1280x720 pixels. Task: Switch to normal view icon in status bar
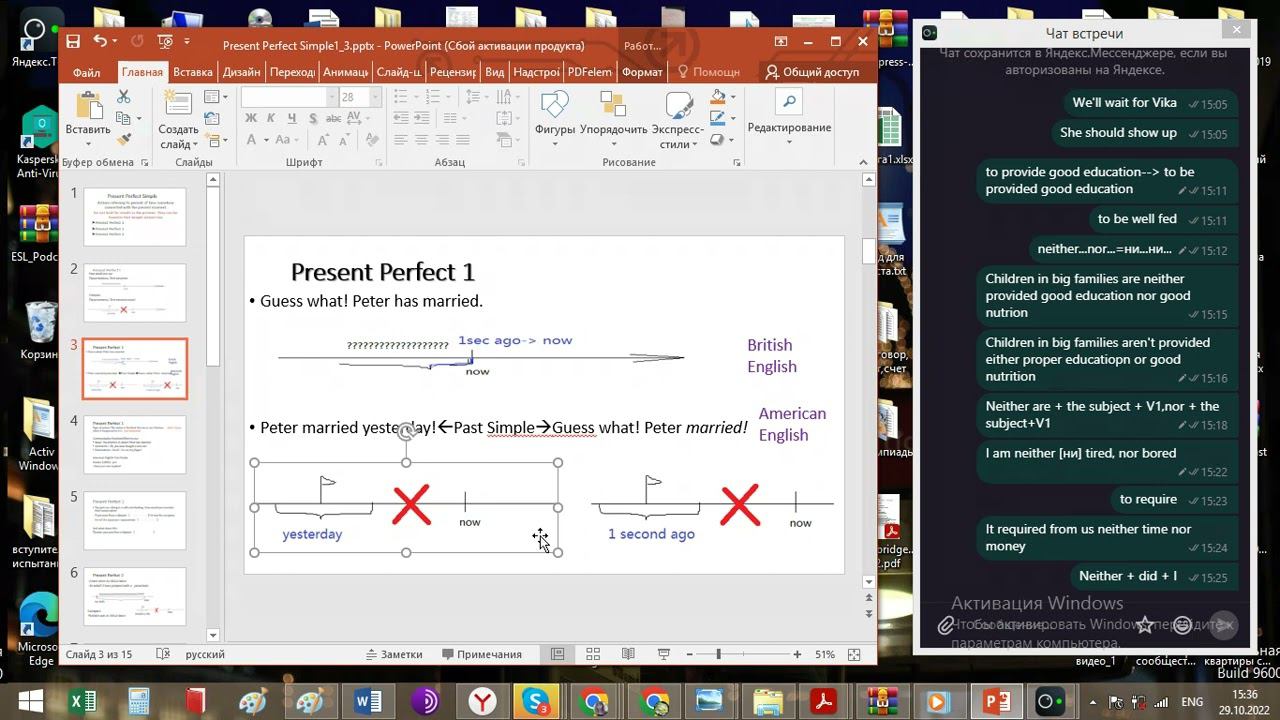click(558, 654)
